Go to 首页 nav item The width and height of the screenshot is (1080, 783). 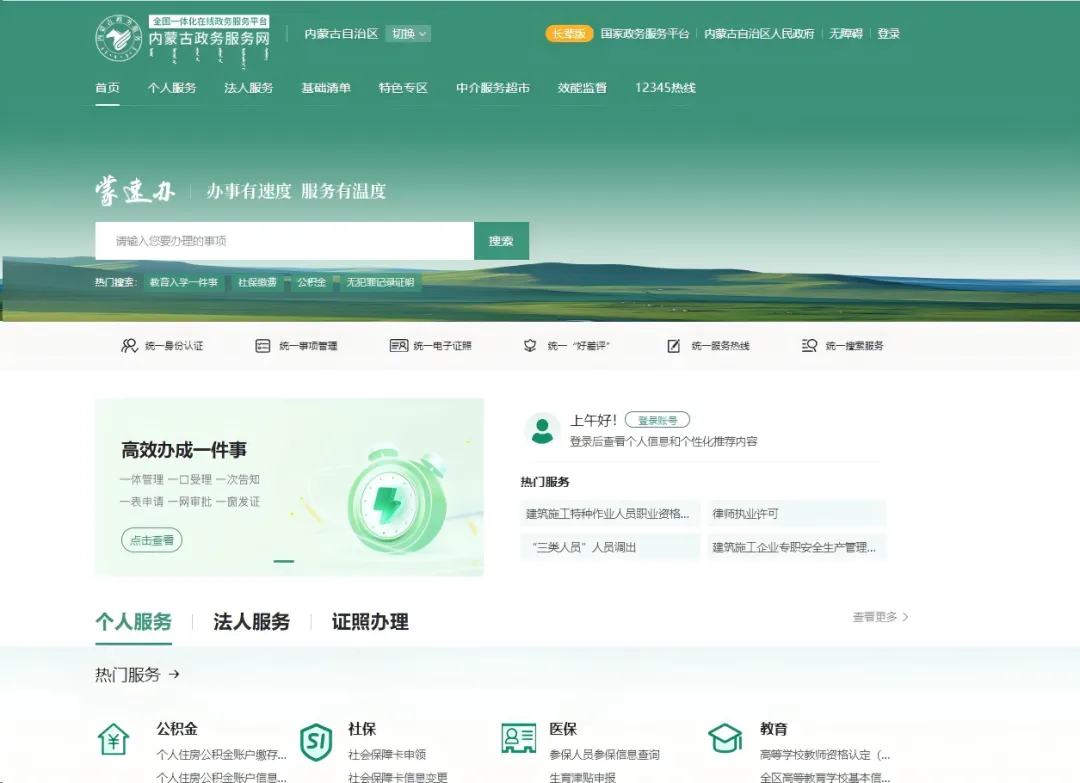coord(107,88)
